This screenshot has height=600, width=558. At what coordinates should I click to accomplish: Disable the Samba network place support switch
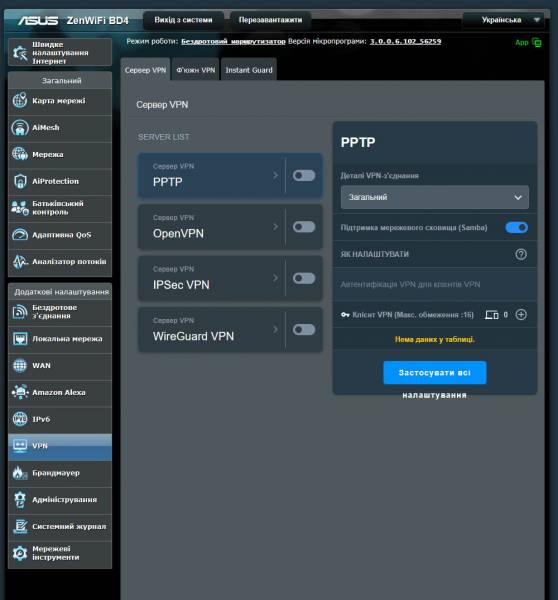(x=517, y=228)
